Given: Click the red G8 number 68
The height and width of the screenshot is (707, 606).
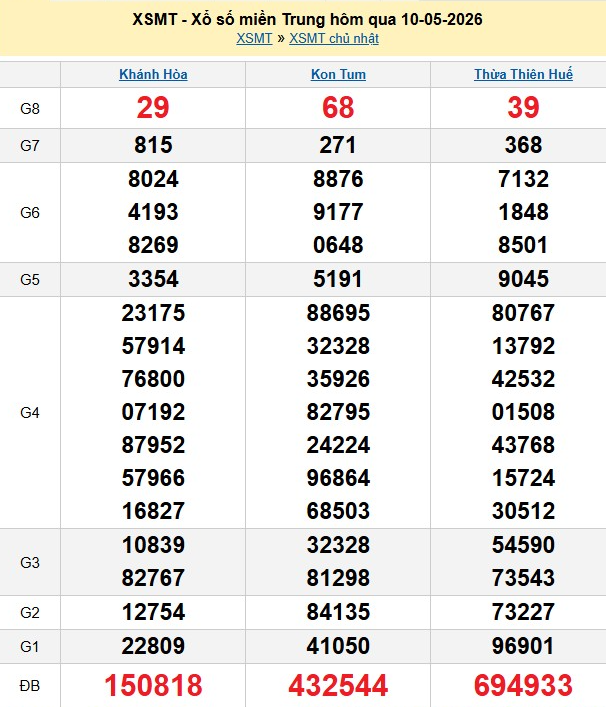Looking at the screenshot, I should (x=338, y=108).
